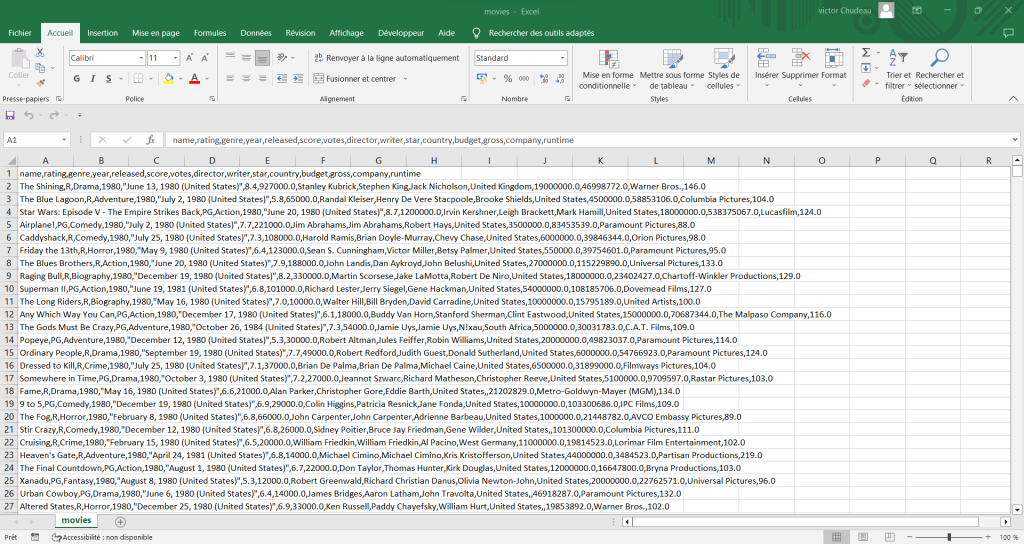This screenshot has height=544, width=1024.
Task: Collapse the ribbon
Action: pyautogui.click(x=1013, y=99)
